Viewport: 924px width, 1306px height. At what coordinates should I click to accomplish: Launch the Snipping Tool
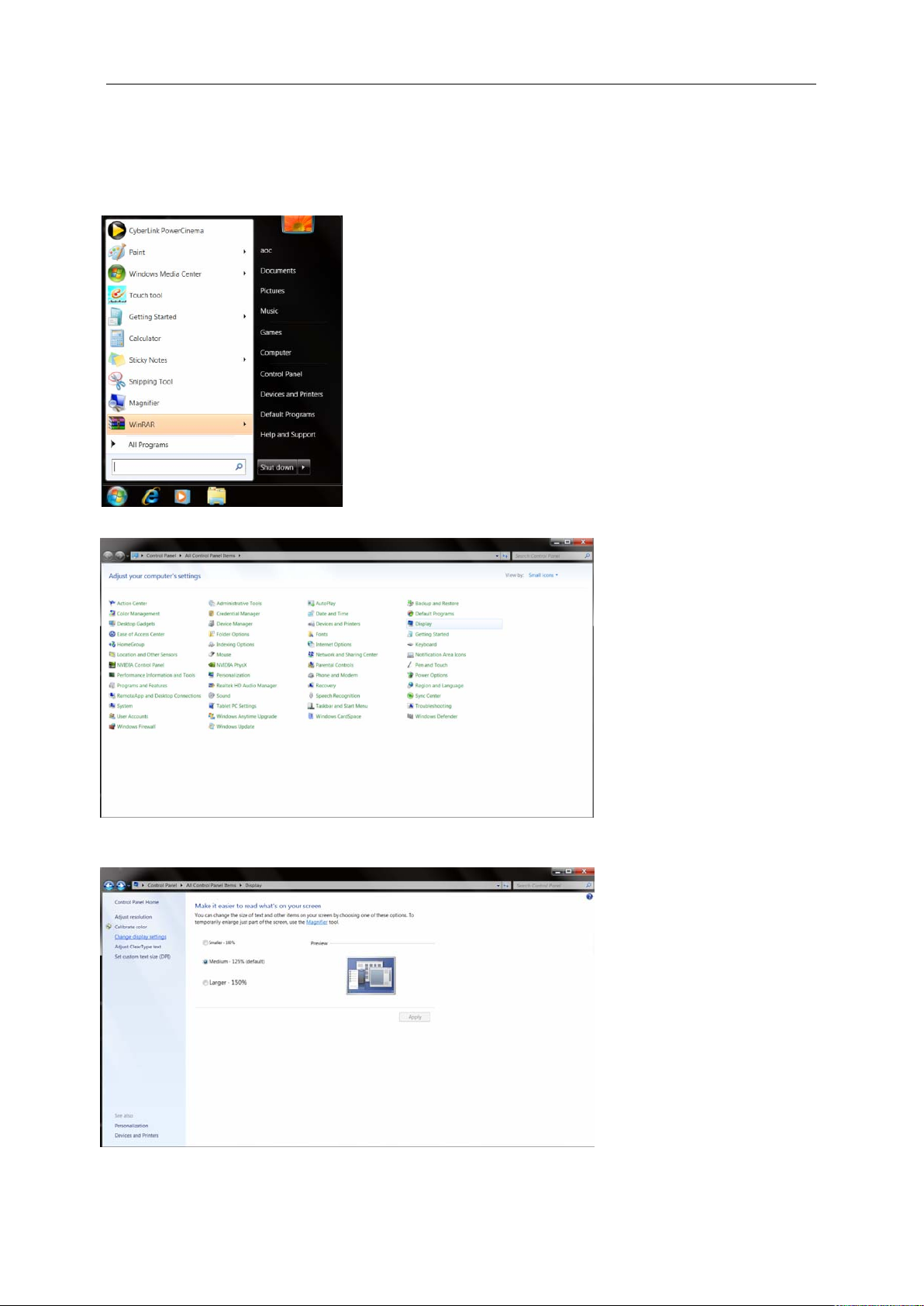pos(150,381)
